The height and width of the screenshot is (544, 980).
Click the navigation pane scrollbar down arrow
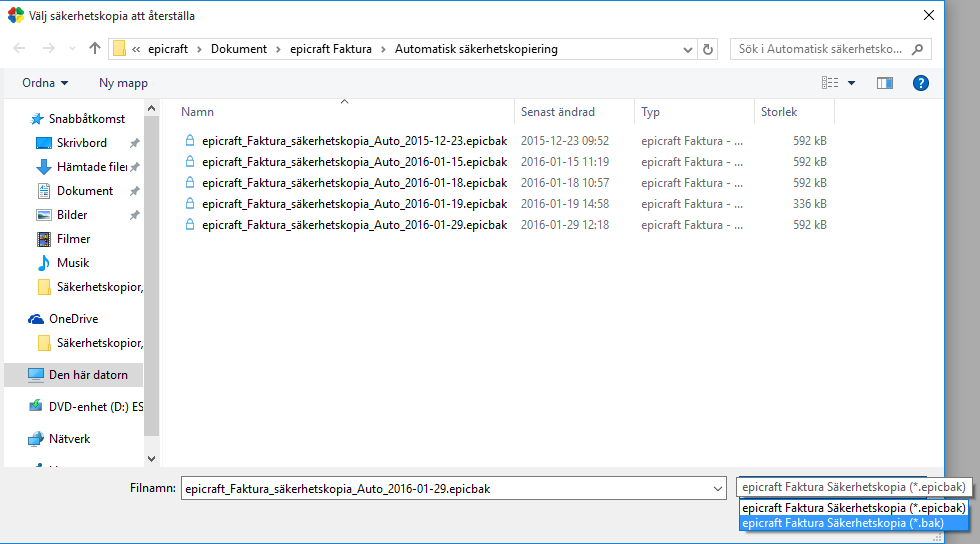point(151,459)
